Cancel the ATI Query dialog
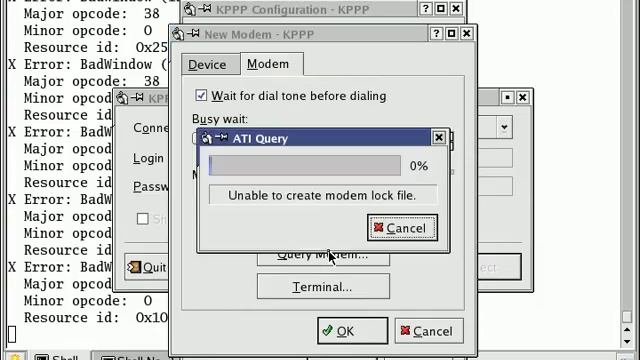640x360 pixels. tap(402, 228)
